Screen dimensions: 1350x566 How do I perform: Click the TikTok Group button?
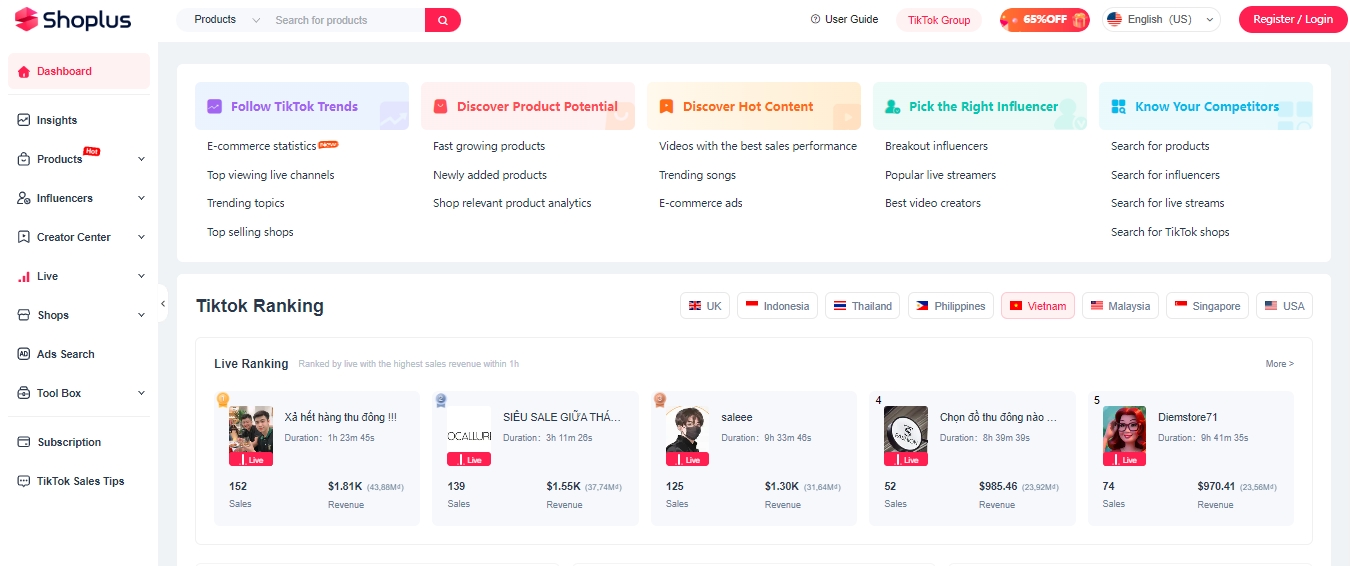(939, 20)
